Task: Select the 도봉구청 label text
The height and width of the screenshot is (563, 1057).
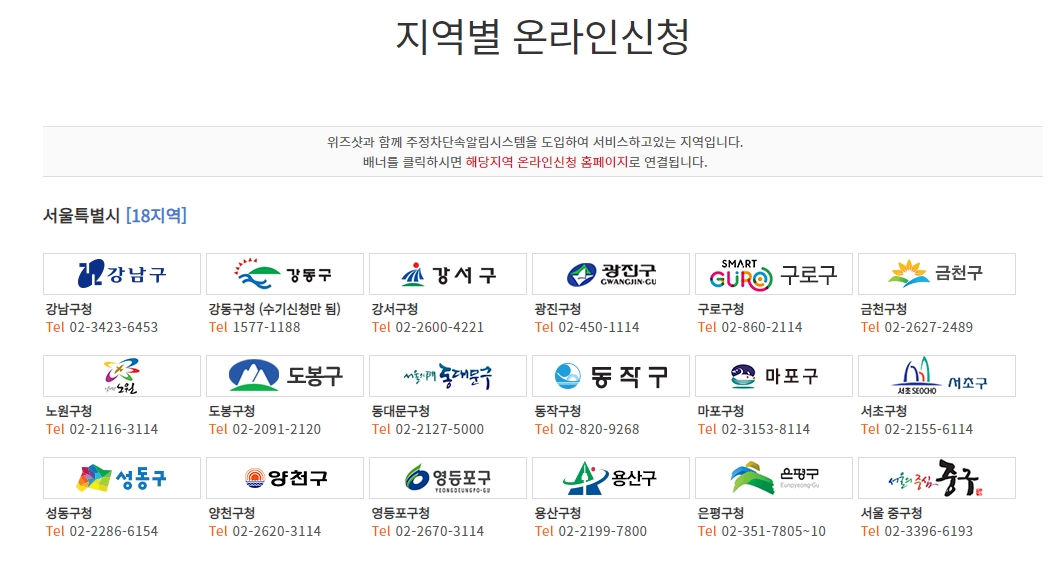Action: (x=232, y=411)
